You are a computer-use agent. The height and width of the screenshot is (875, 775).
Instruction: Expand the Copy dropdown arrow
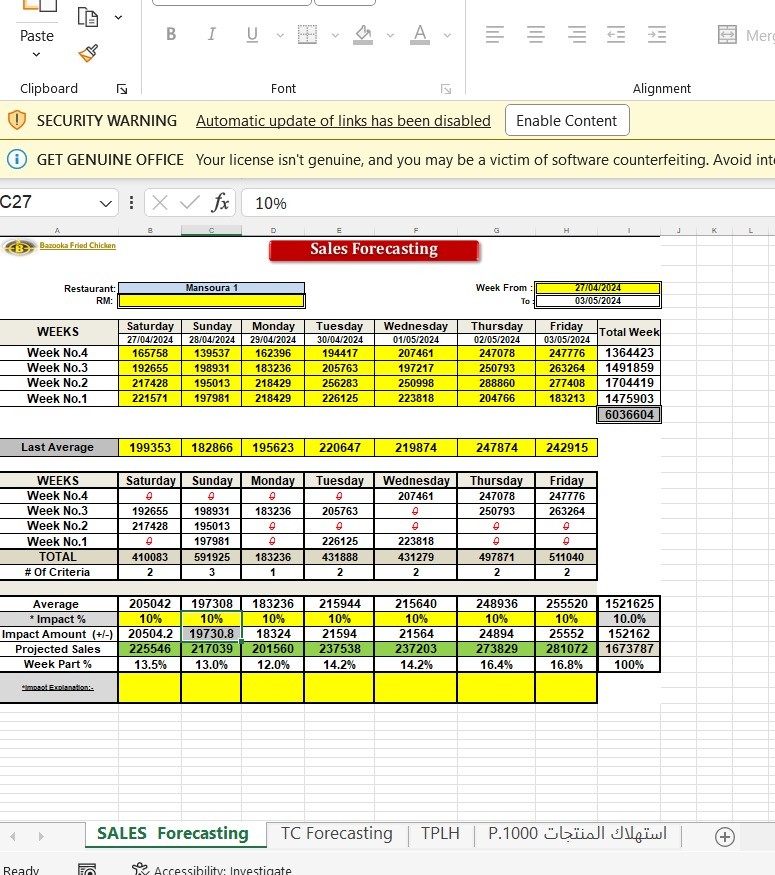118,18
